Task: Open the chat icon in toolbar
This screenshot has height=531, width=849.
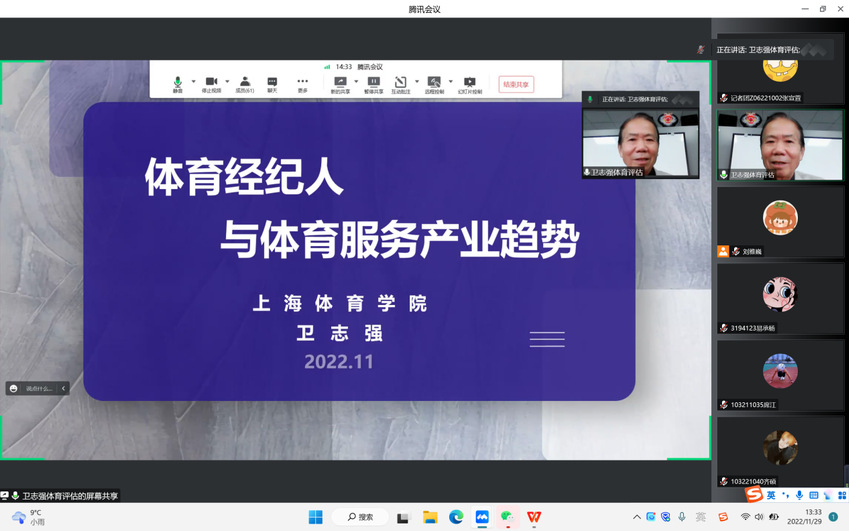Action: click(x=272, y=83)
